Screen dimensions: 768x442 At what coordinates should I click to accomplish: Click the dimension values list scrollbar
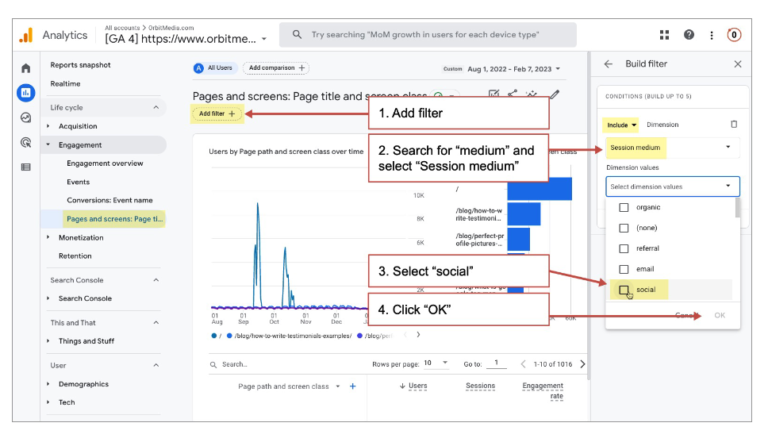pos(738,208)
